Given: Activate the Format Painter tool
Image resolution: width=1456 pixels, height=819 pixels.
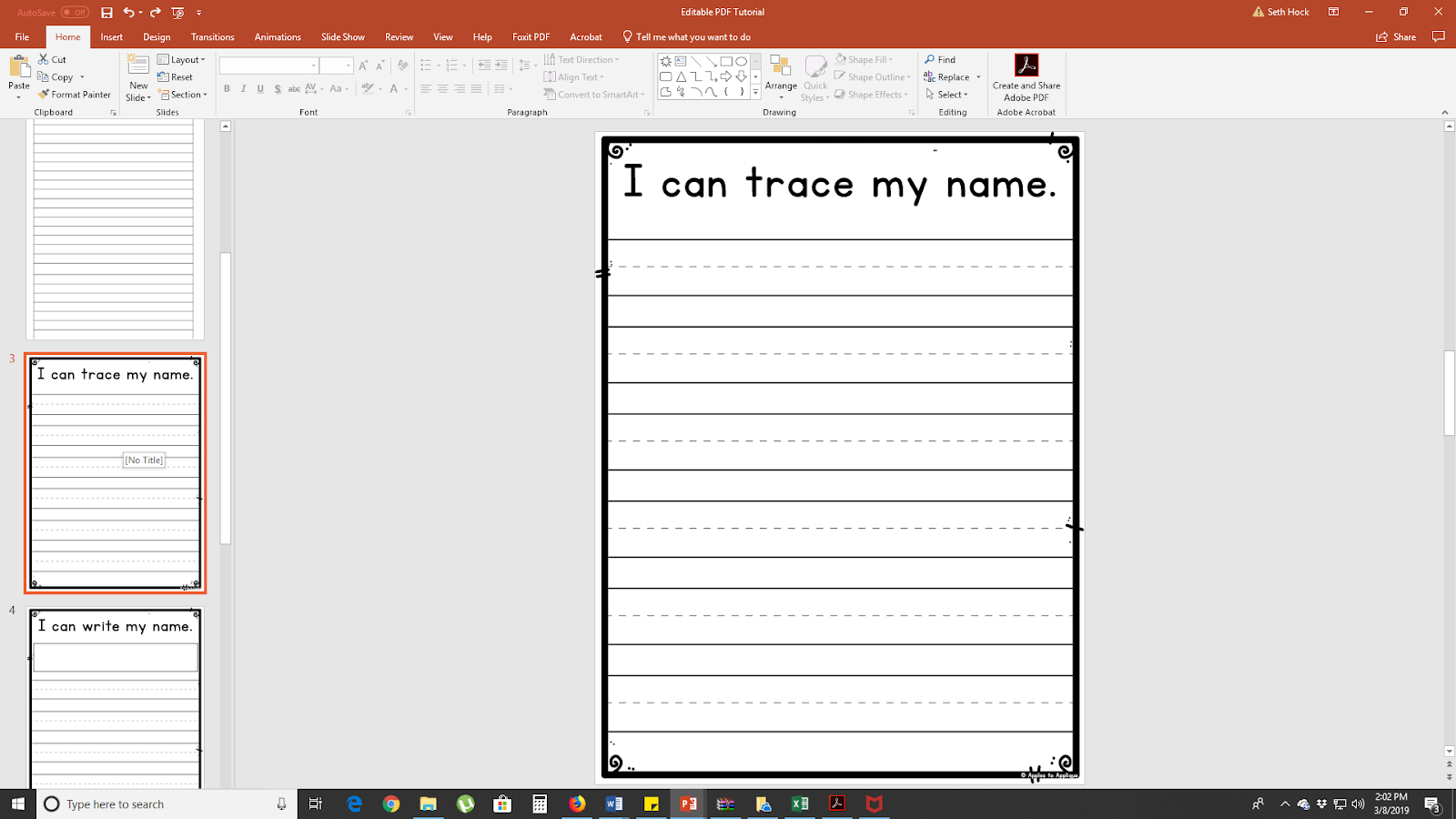Looking at the screenshot, I should pyautogui.click(x=75, y=95).
